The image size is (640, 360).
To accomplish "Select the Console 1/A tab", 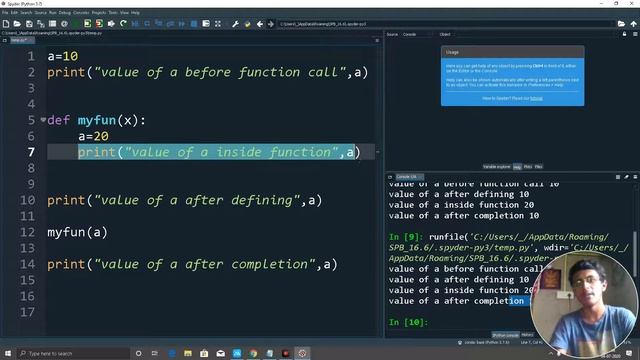I will pyautogui.click(x=409, y=177).
